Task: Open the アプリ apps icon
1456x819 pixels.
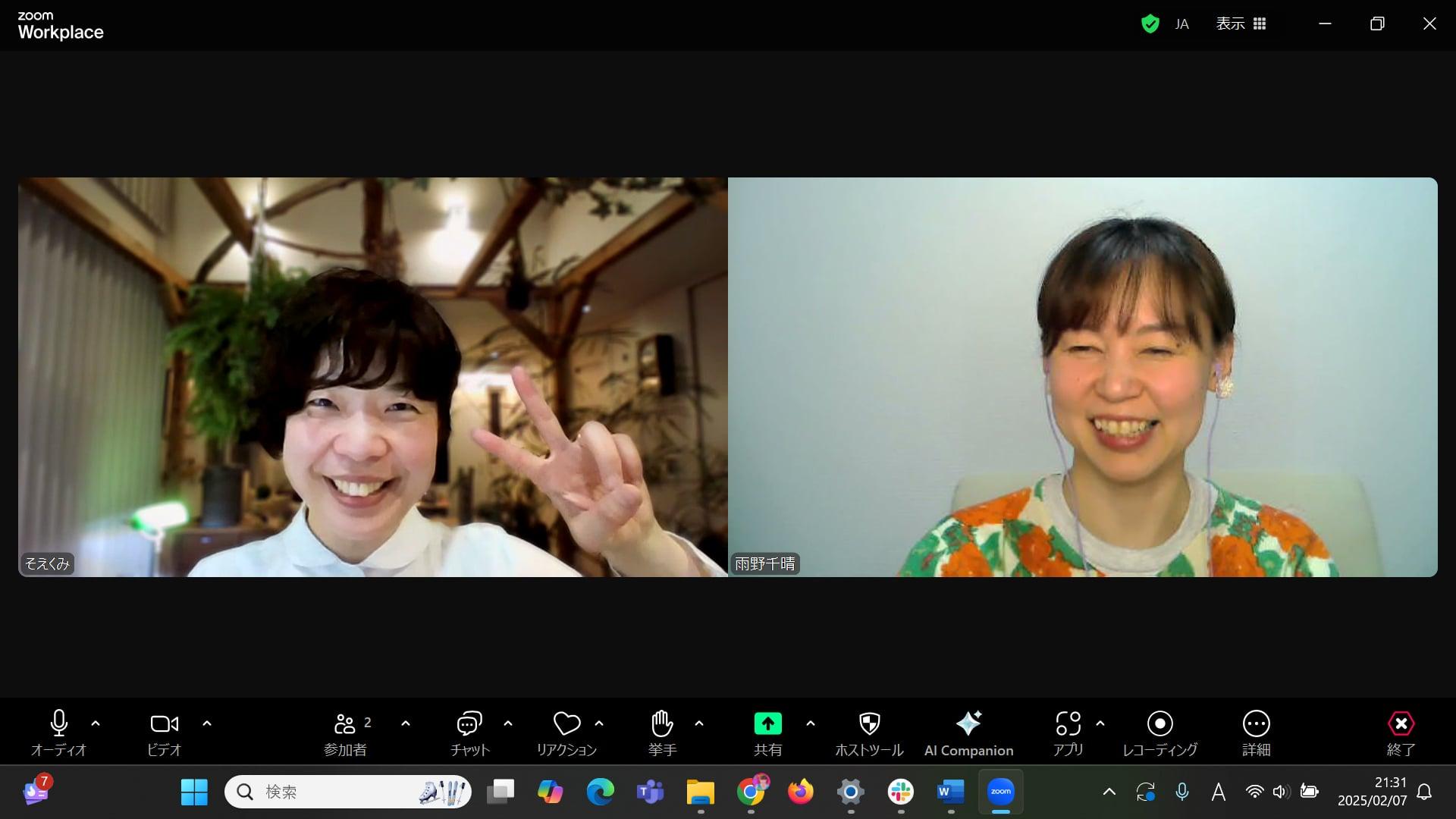Action: pos(1068,732)
